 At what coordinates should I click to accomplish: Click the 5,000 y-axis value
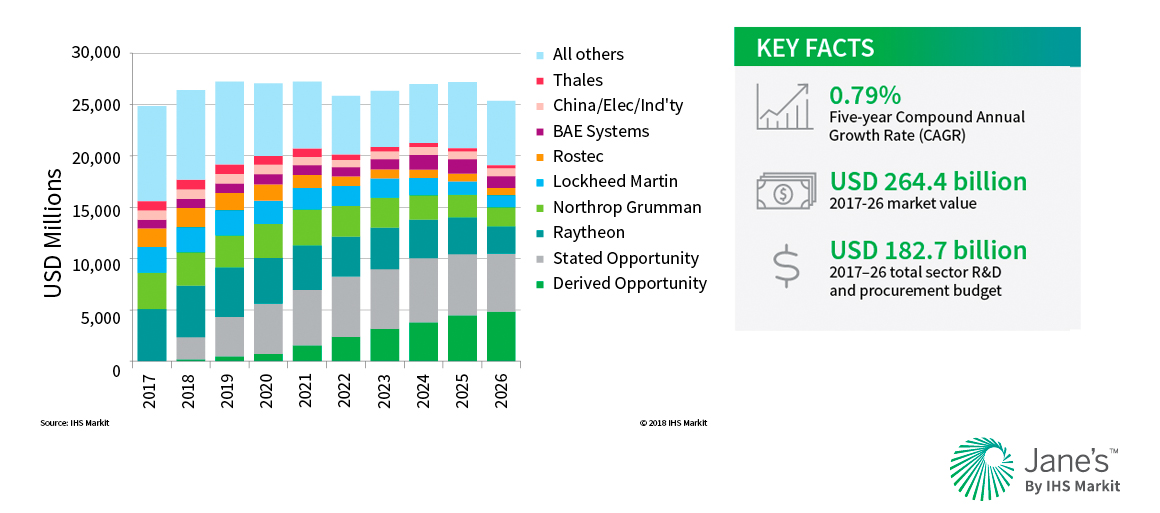(x=101, y=318)
